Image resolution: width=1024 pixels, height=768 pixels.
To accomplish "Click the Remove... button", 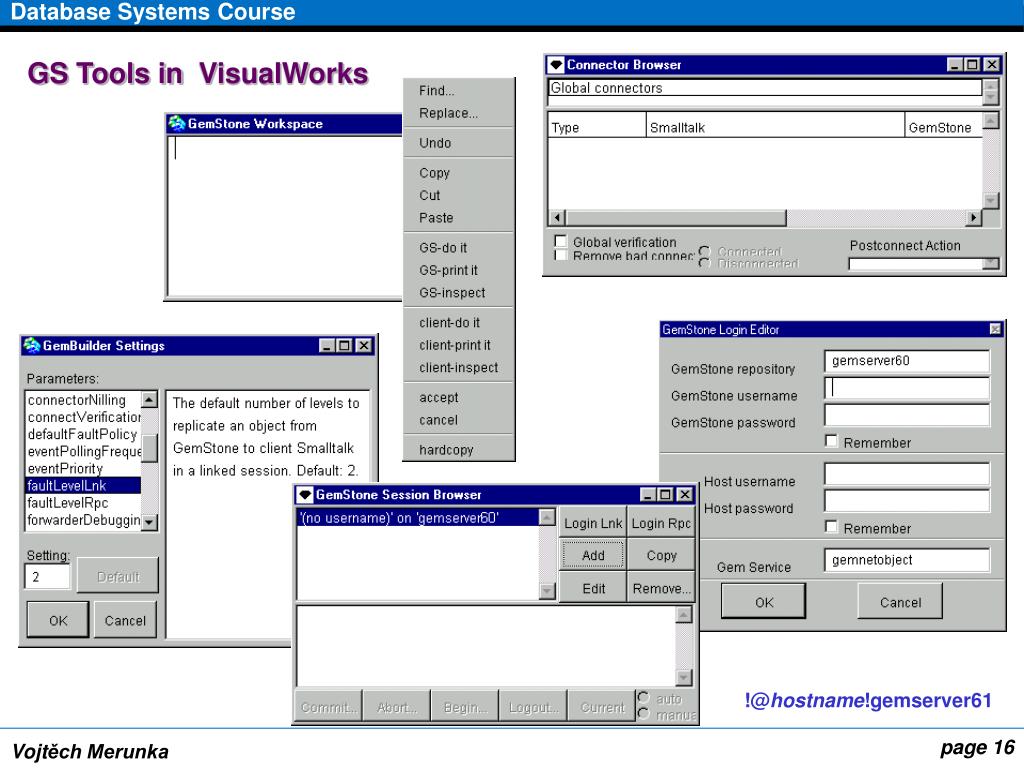I will point(661,588).
